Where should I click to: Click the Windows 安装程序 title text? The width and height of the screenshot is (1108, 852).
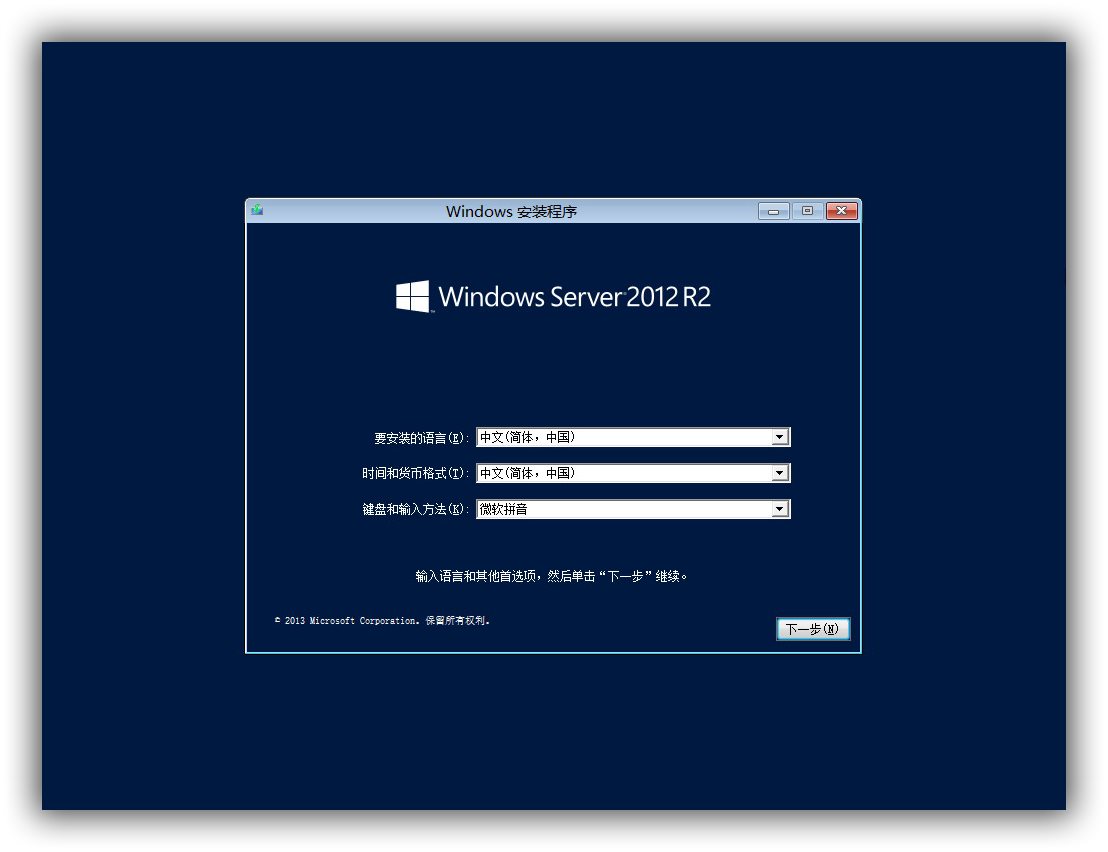click(512, 211)
